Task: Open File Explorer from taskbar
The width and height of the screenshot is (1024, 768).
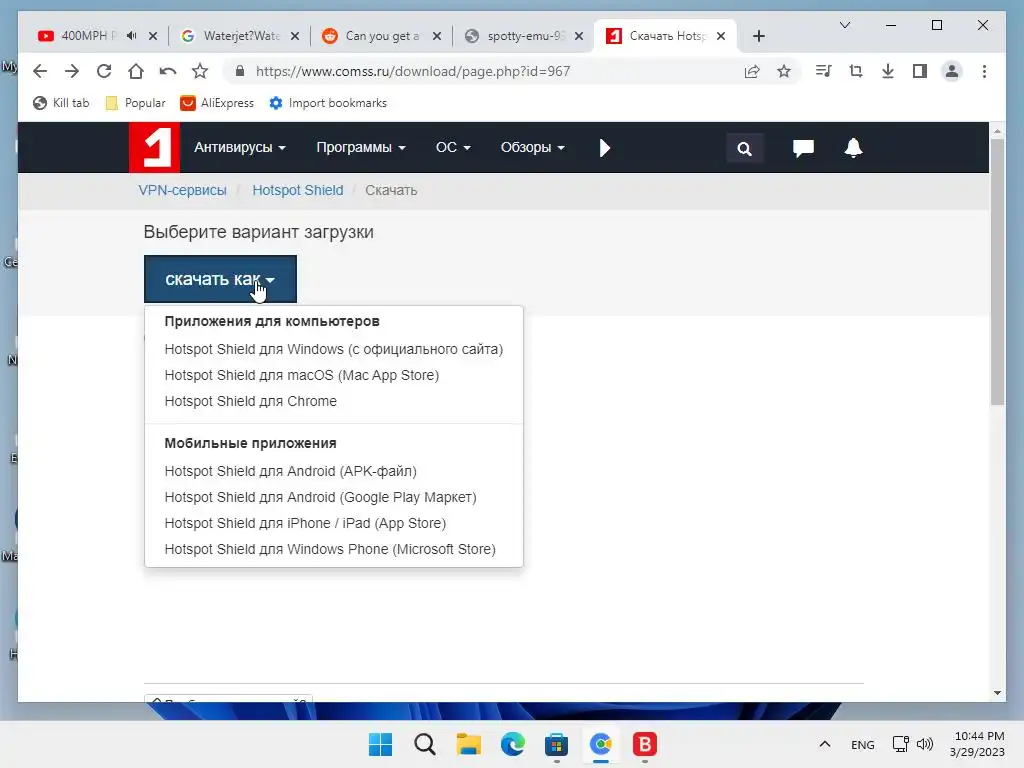Action: click(468, 744)
